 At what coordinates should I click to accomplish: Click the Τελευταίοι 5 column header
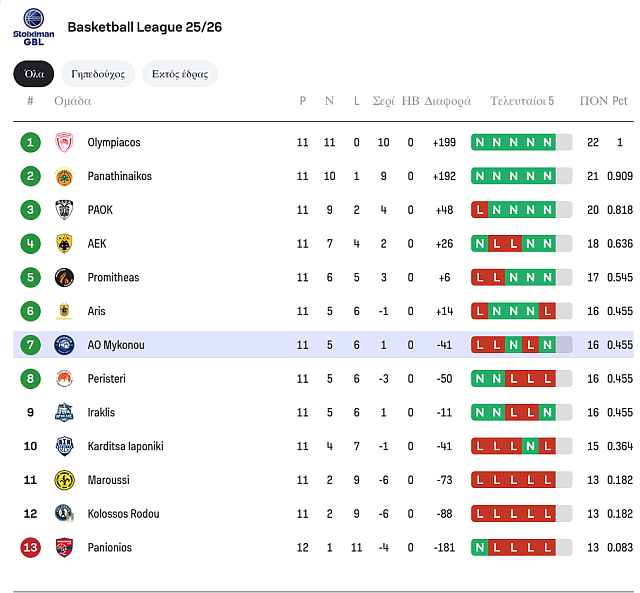pos(522,101)
